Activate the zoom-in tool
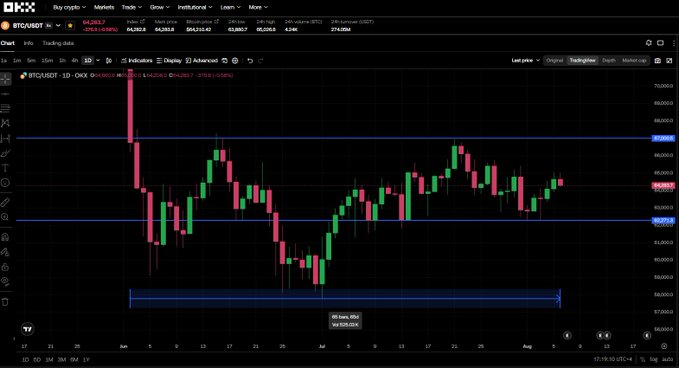 click(5, 217)
